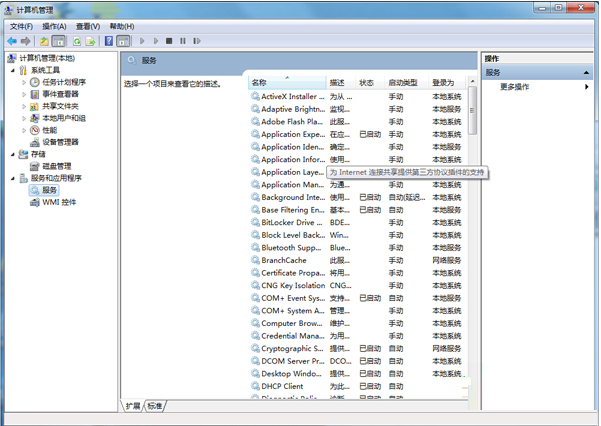This screenshot has width=601, height=426.
Task: Select WMI 控件 in the tree
Action: (58, 202)
